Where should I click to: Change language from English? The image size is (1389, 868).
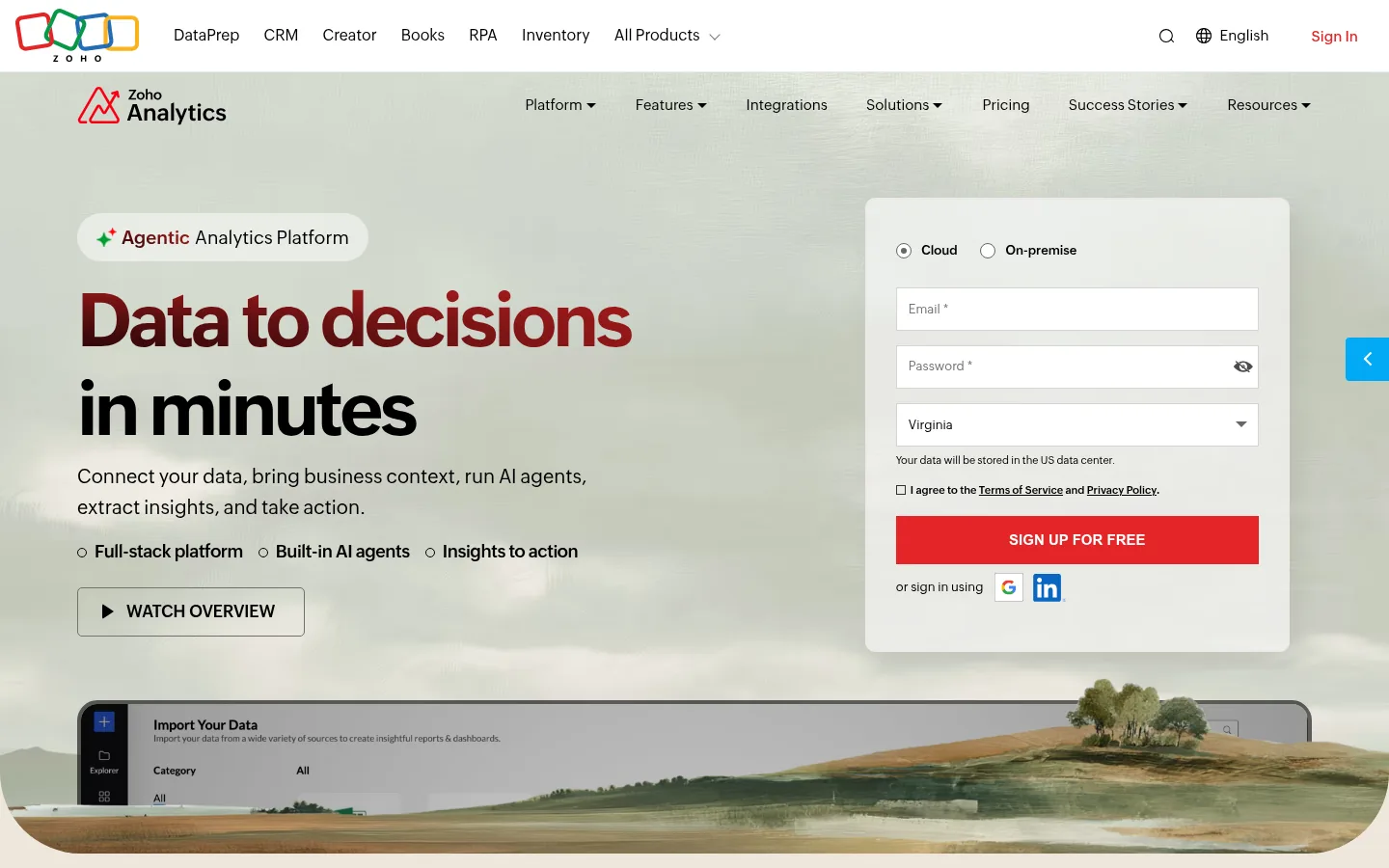pos(1243,36)
